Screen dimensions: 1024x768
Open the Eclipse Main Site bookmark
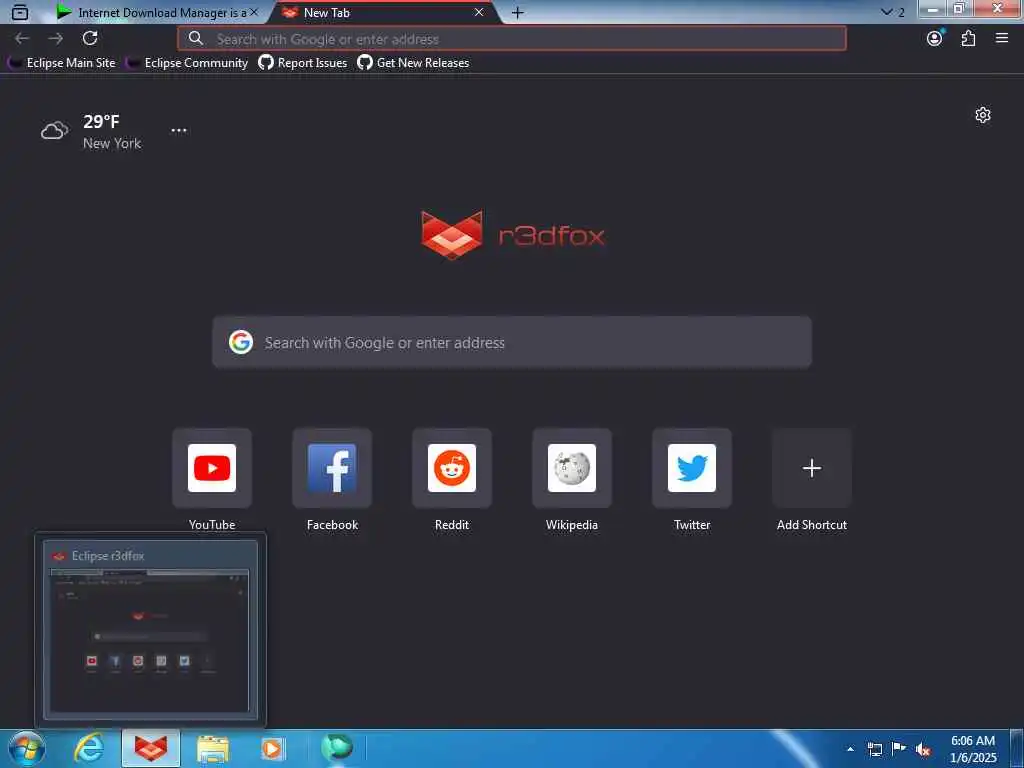click(x=62, y=63)
